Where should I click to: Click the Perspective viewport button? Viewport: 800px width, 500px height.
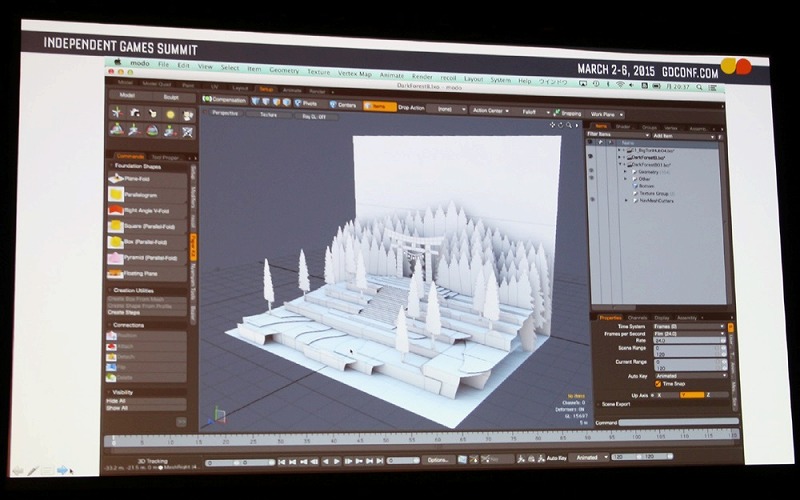pyautogui.click(x=225, y=112)
